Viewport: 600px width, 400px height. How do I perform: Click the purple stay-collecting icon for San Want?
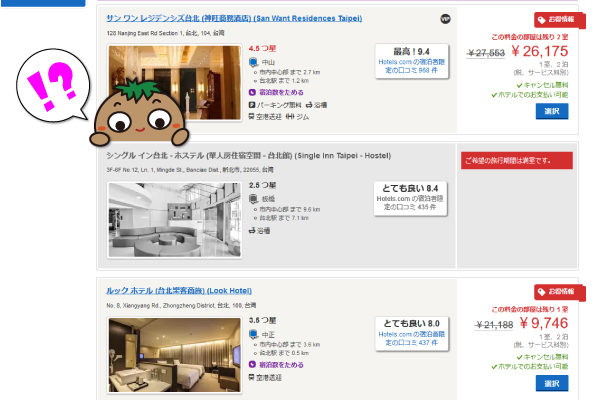pos(252,91)
